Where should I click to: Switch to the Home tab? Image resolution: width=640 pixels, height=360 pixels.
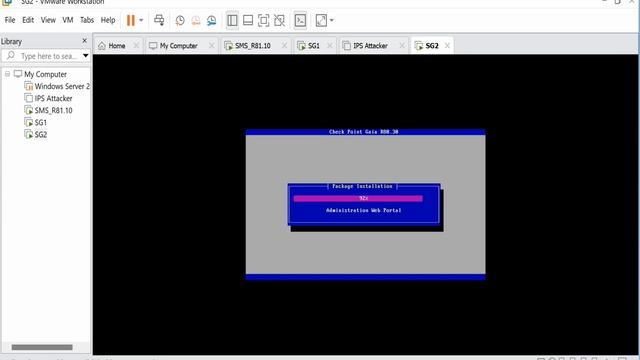click(112, 46)
